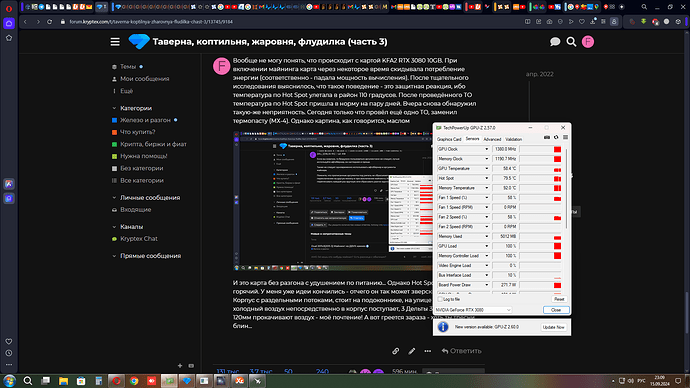Click the forum search magnifier icon
Screen dimensions: 690x388
coord(571,42)
